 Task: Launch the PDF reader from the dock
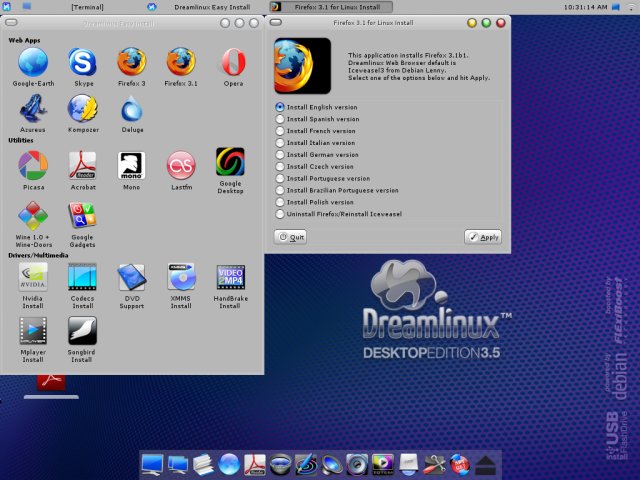click(x=255, y=465)
